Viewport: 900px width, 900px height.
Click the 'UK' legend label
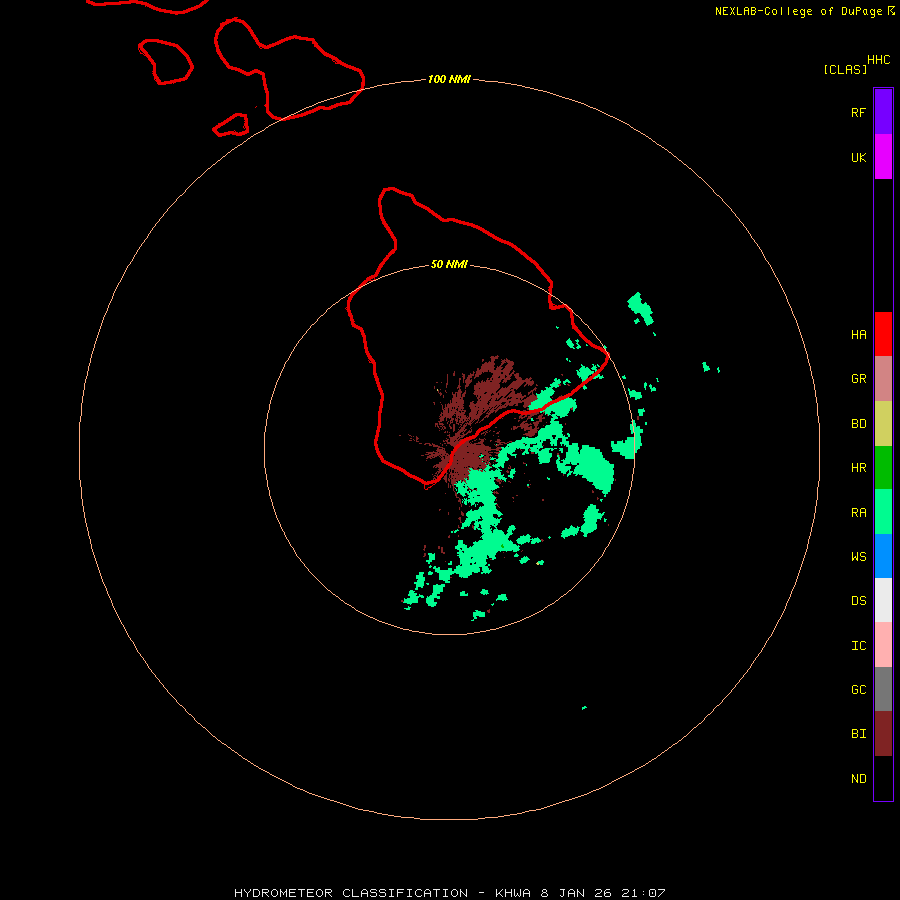tap(858, 157)
